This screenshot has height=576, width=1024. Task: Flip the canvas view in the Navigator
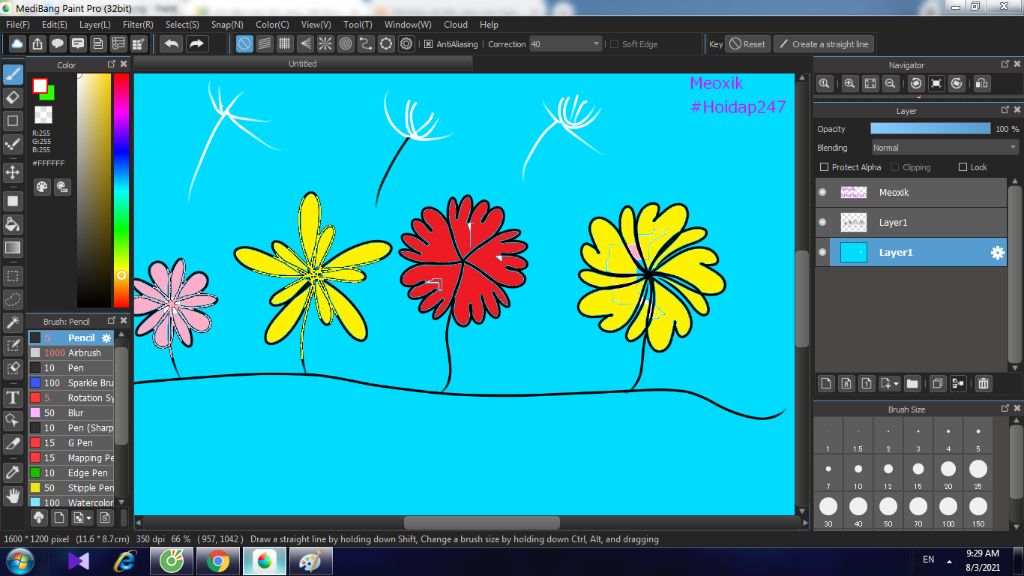[981, 84]
